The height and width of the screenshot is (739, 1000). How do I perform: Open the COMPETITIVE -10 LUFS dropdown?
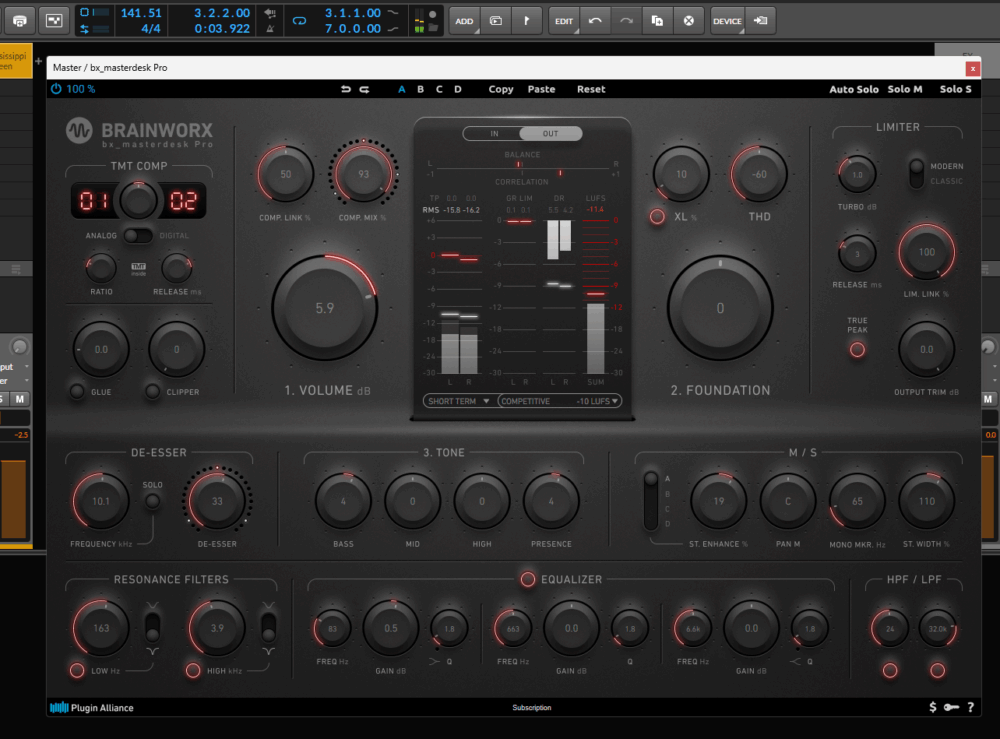[x=559, y=401]
